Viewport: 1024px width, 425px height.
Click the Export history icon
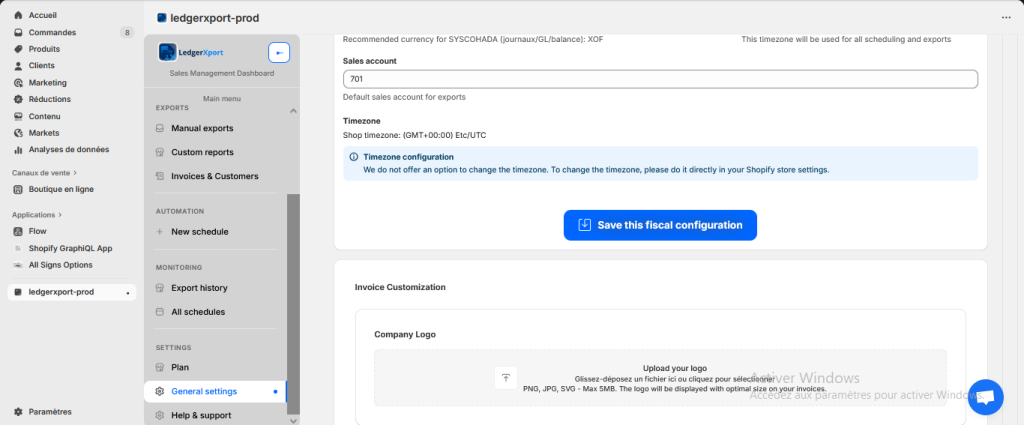pos(160,288)
